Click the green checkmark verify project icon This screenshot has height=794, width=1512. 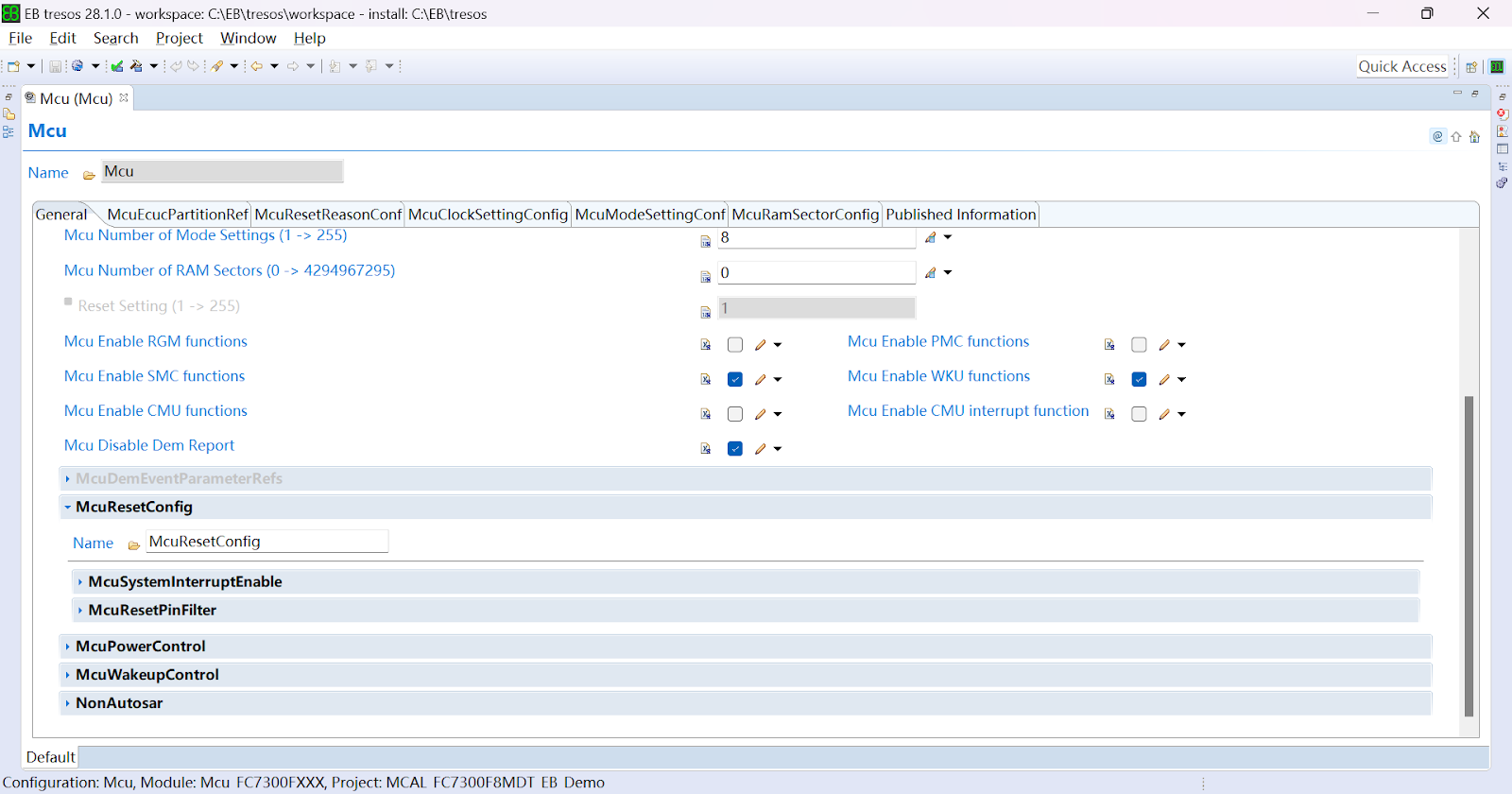click(x=117, y=66)
